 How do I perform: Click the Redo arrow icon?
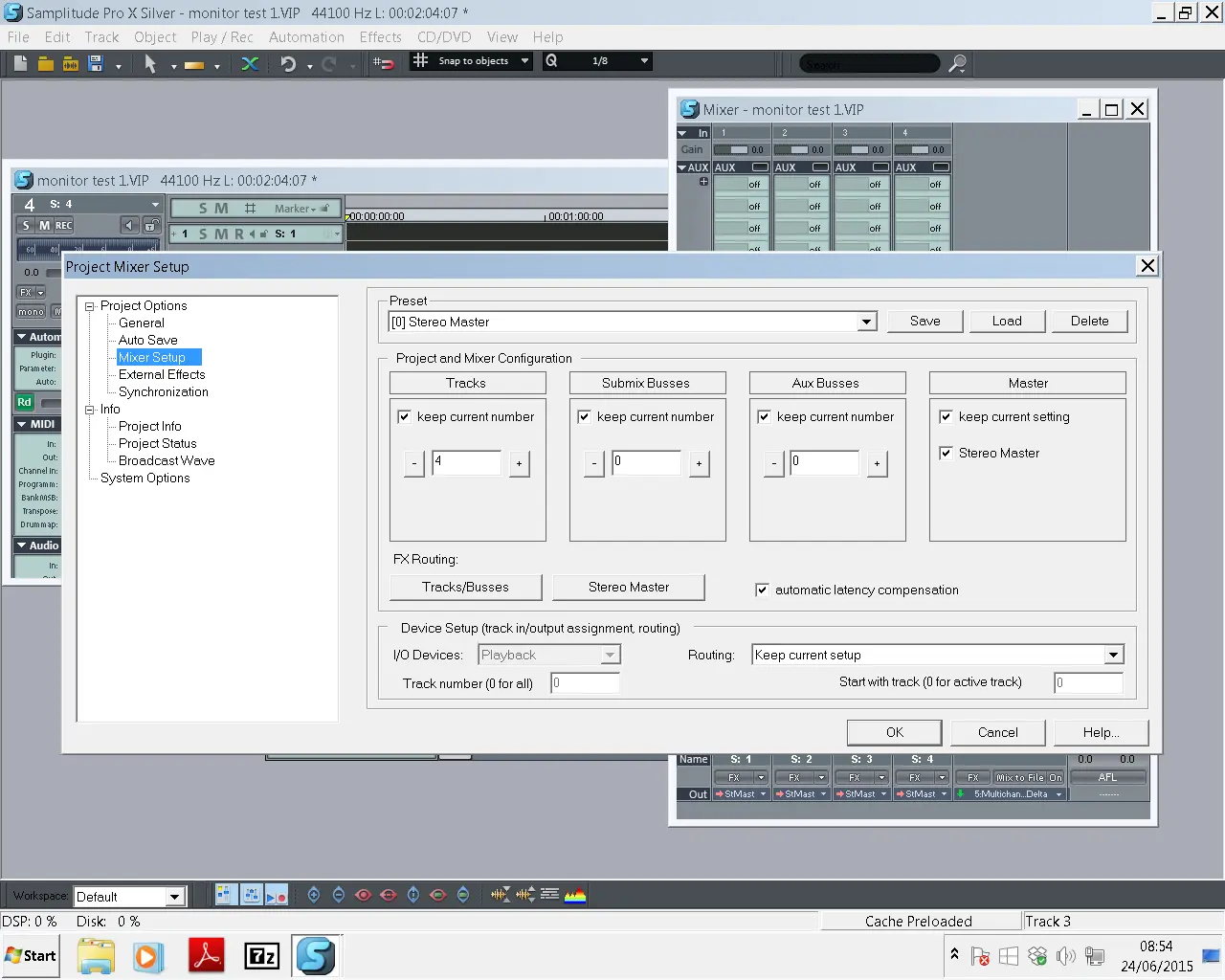coord(329,64)
